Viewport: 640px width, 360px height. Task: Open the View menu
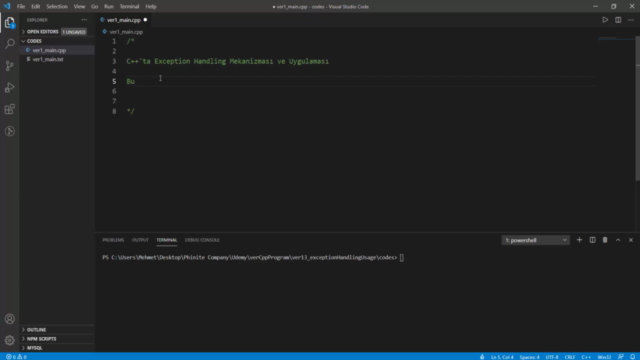(79, 7)
